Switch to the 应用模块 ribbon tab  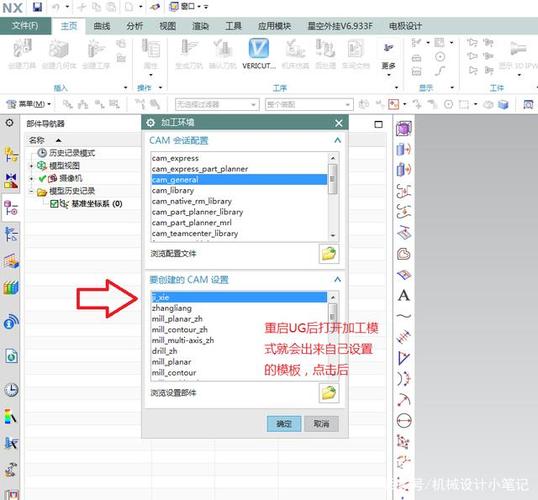coord(274,26)
